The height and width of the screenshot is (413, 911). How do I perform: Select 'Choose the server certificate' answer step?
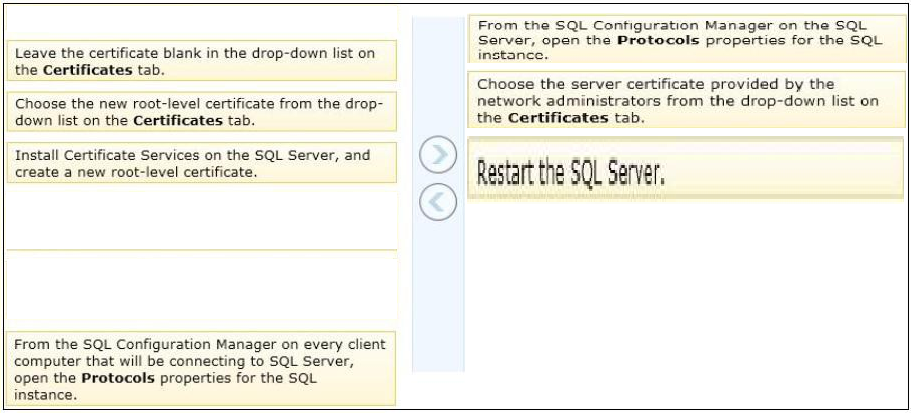pos(687,100)
